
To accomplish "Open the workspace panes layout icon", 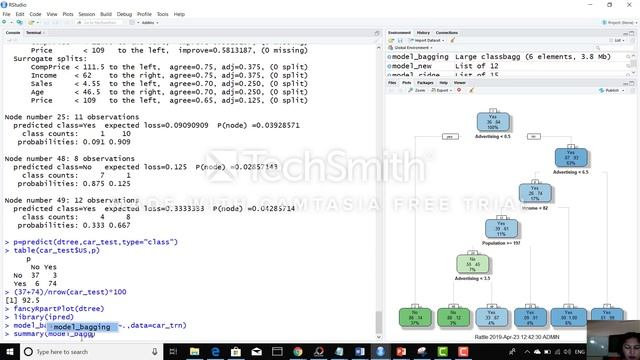I will [132, 22].
